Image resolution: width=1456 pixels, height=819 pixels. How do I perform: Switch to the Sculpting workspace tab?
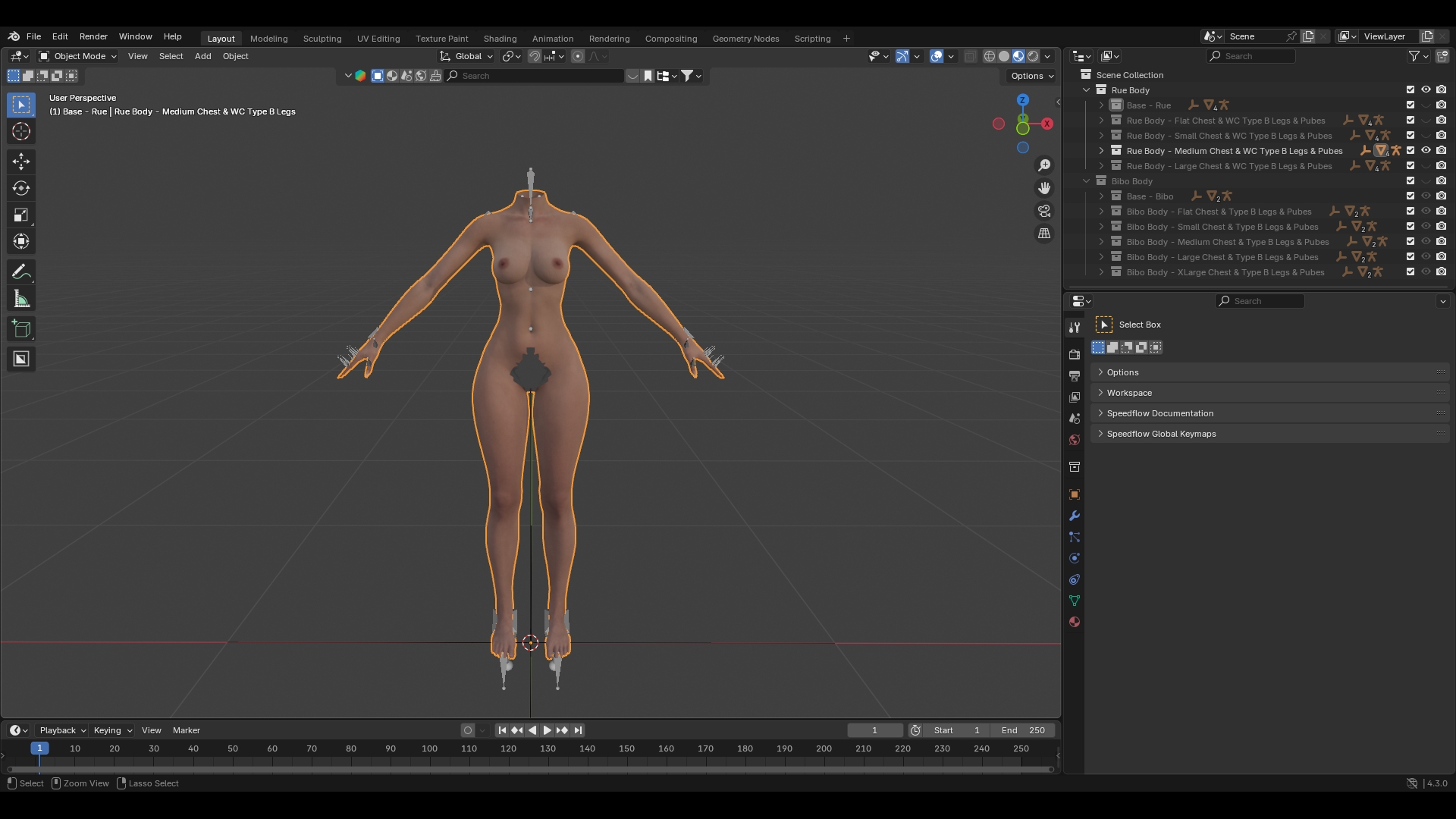tap(322, 39)
